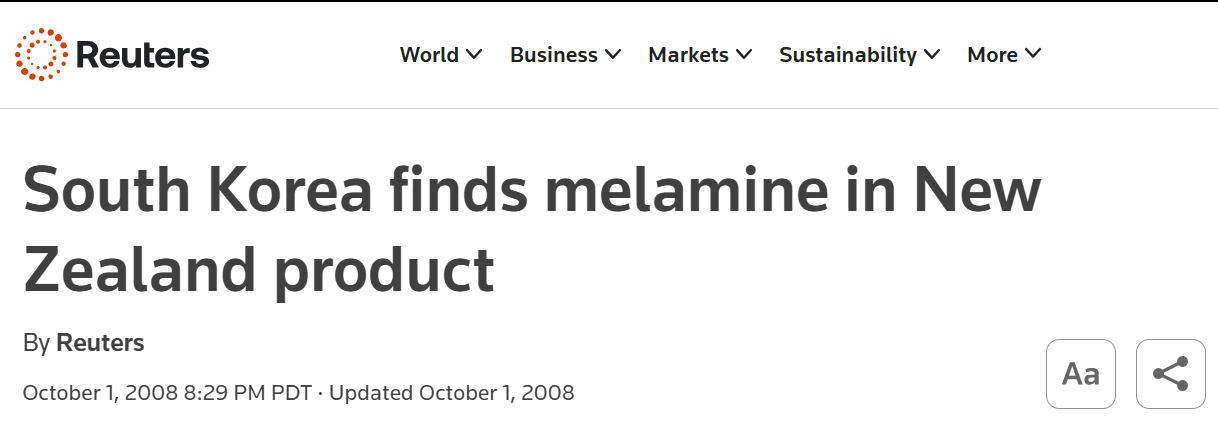Click the Reuters author byline link
Image resolution: width=1218 pixels, height=441 pixels.
[100, 343]
